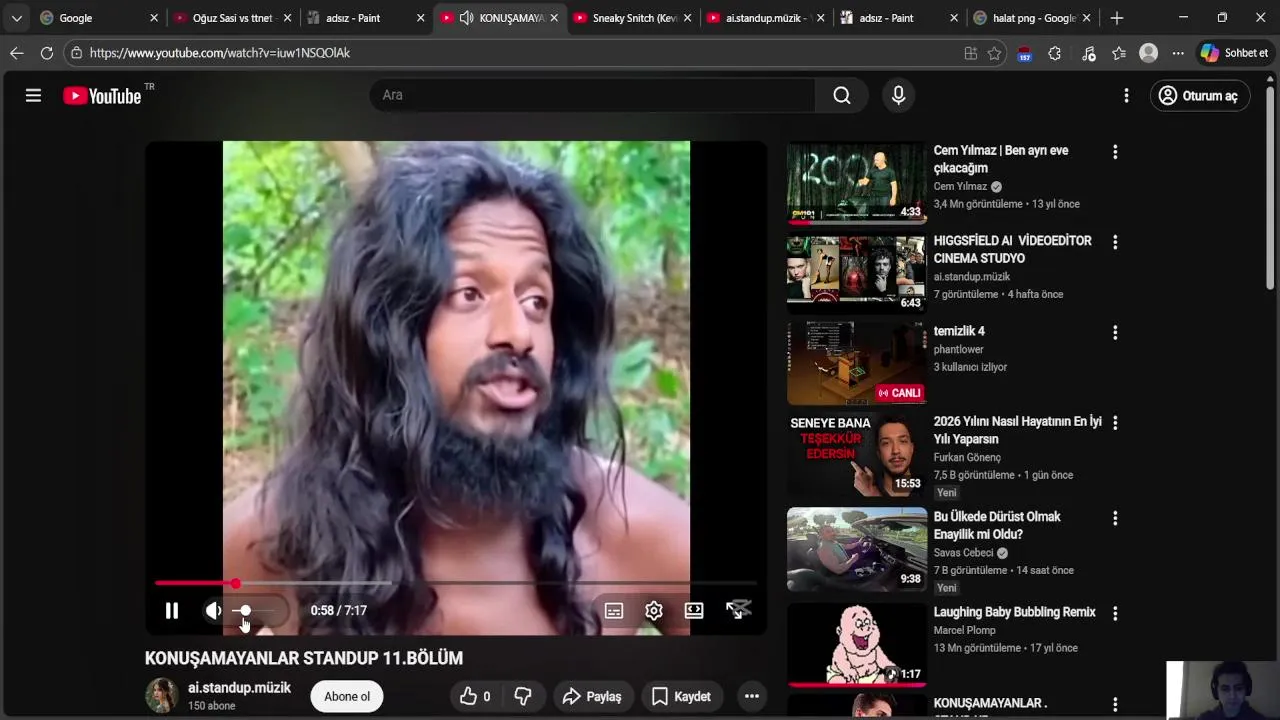Open the browser extensions puzzle icon
The height and width of the screenshot is (720, 1280).
[x=1054, y=53]
